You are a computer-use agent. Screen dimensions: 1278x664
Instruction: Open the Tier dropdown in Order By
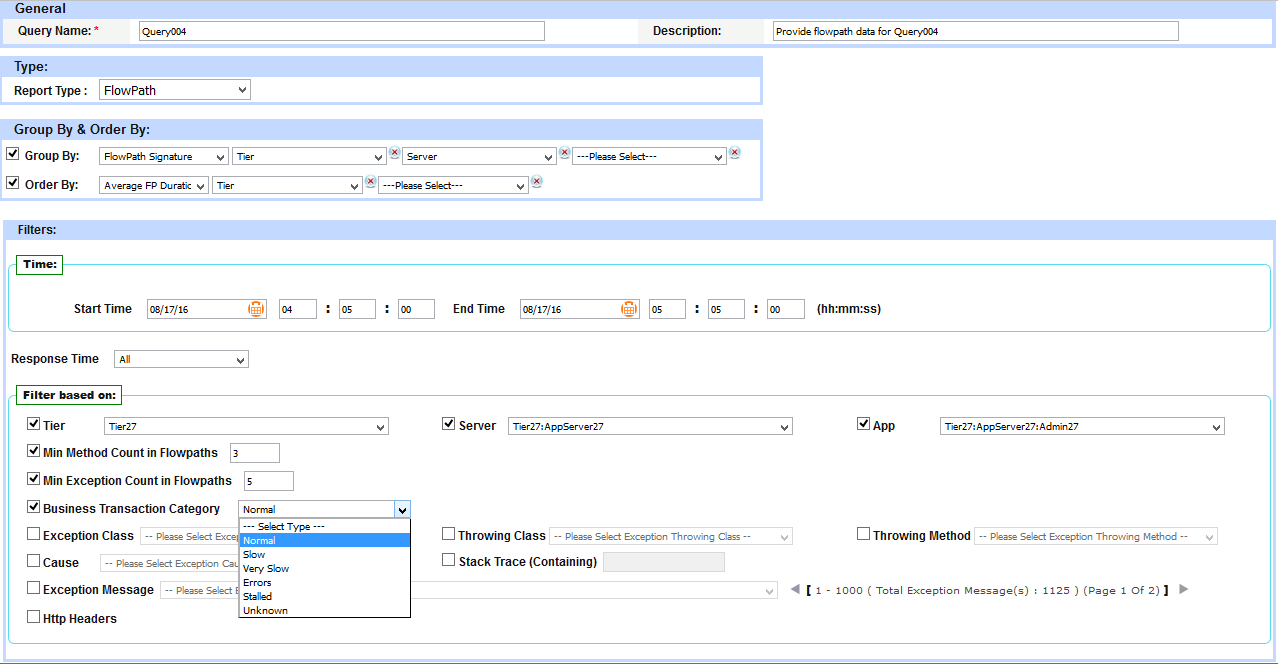tap(287, 186)
